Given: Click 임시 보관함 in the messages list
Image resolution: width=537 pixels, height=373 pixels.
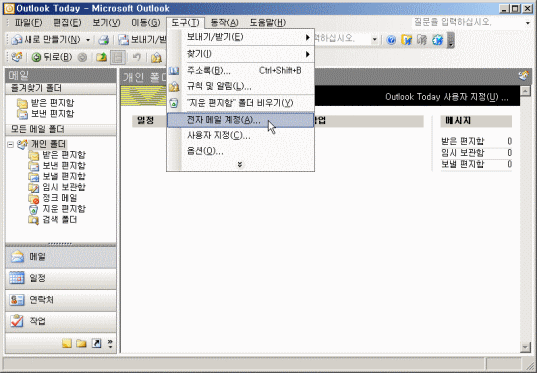Looking at the screenshot, I should coord(462,153).
